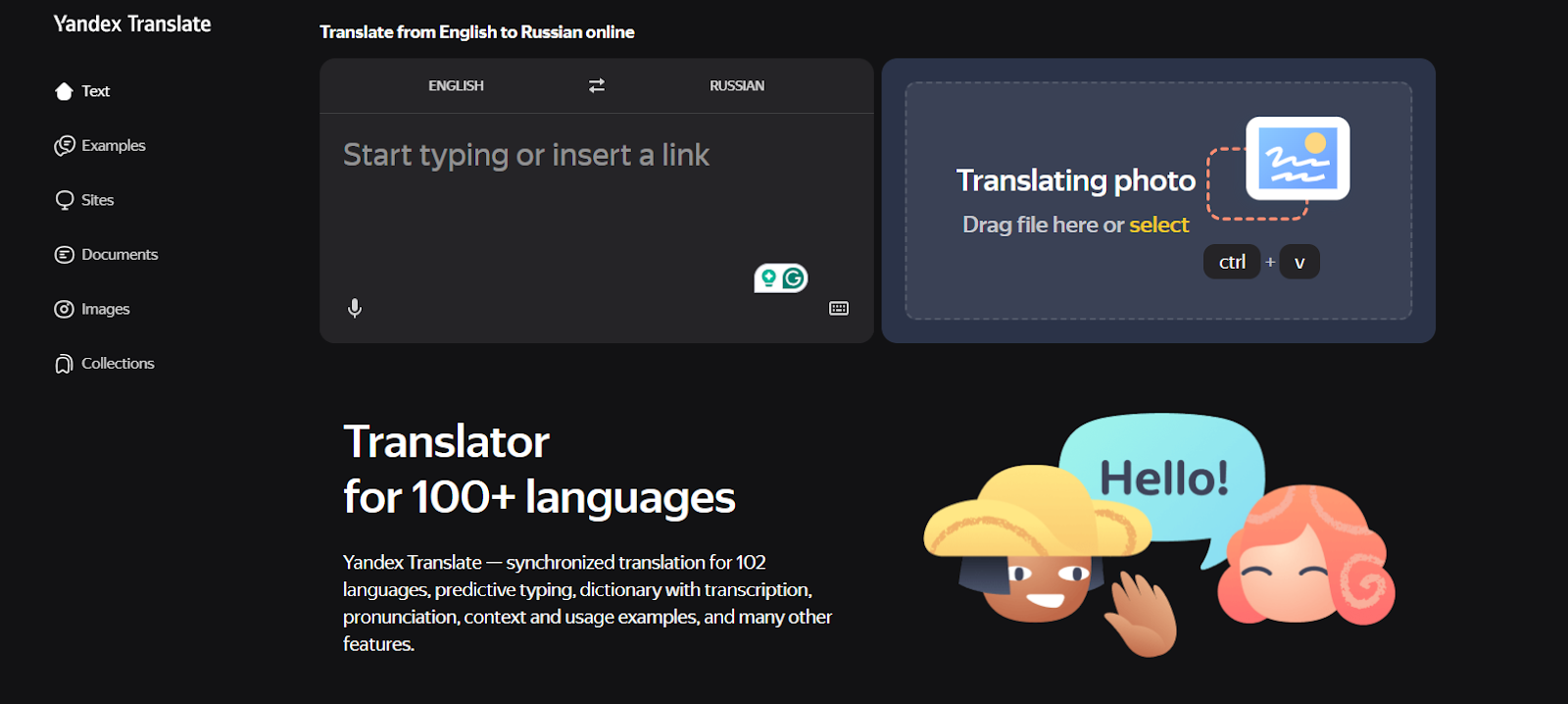Image resolution: width=1568 pixels, height=704 pixels.
Task: Go to Sites translation section
Action: click(x=97, y=200)
